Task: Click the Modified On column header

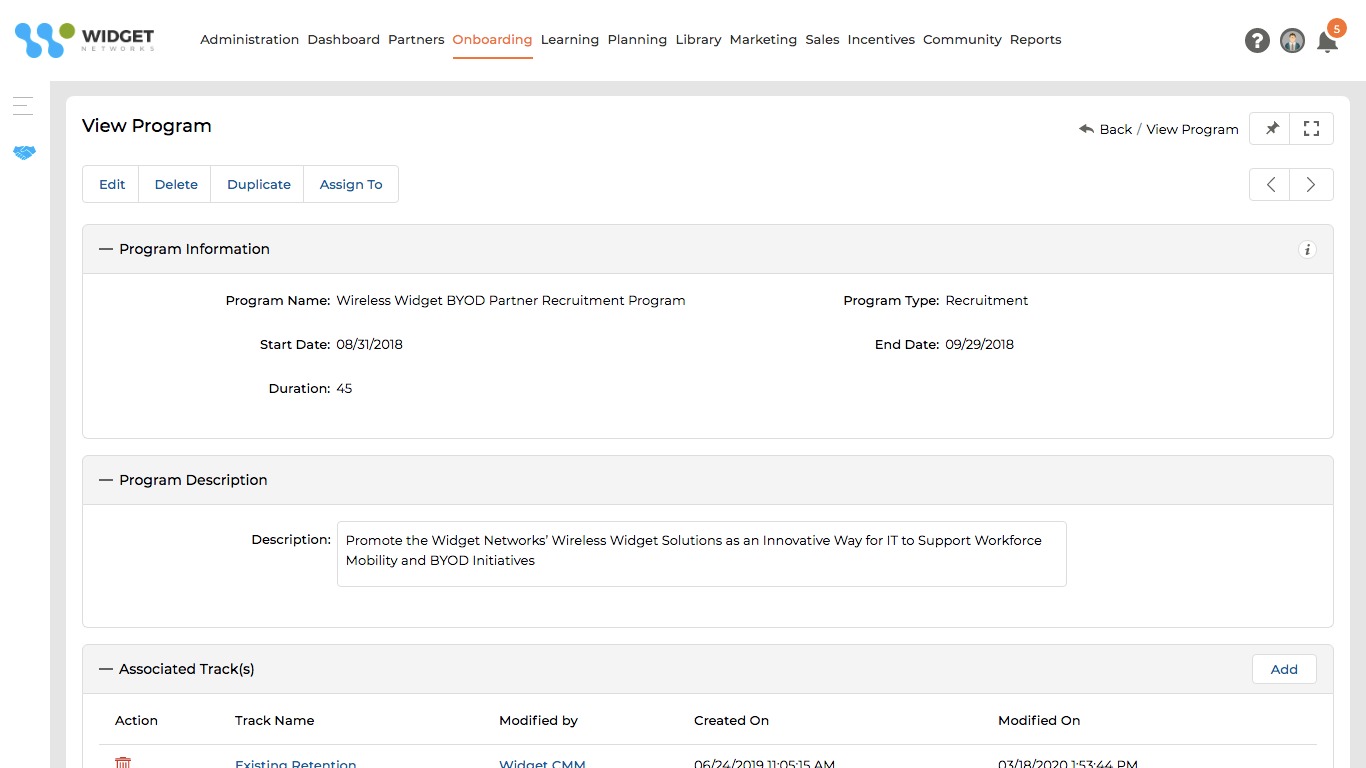Action: click(1039, 720)
